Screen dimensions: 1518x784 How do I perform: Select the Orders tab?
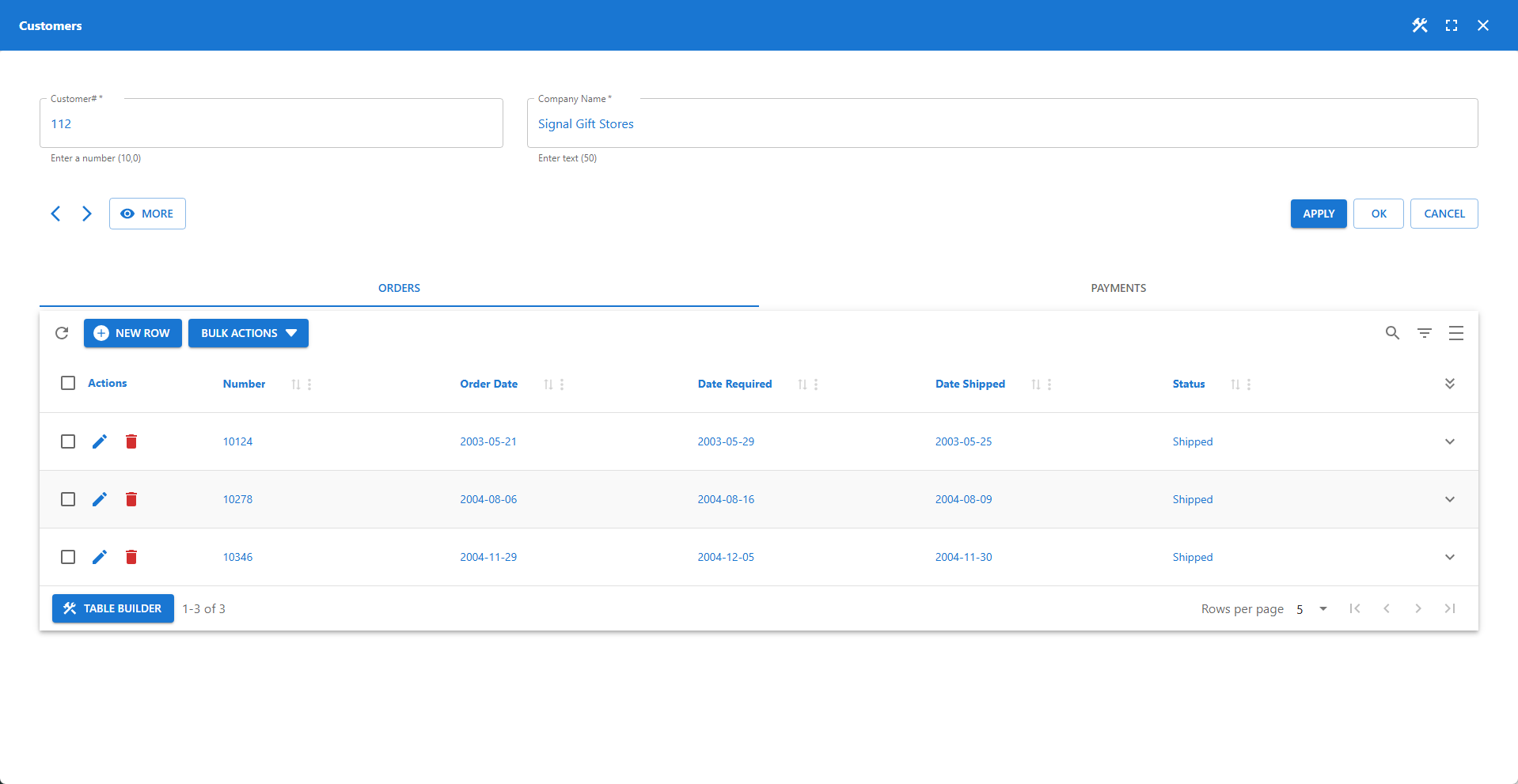click(399, 288)
